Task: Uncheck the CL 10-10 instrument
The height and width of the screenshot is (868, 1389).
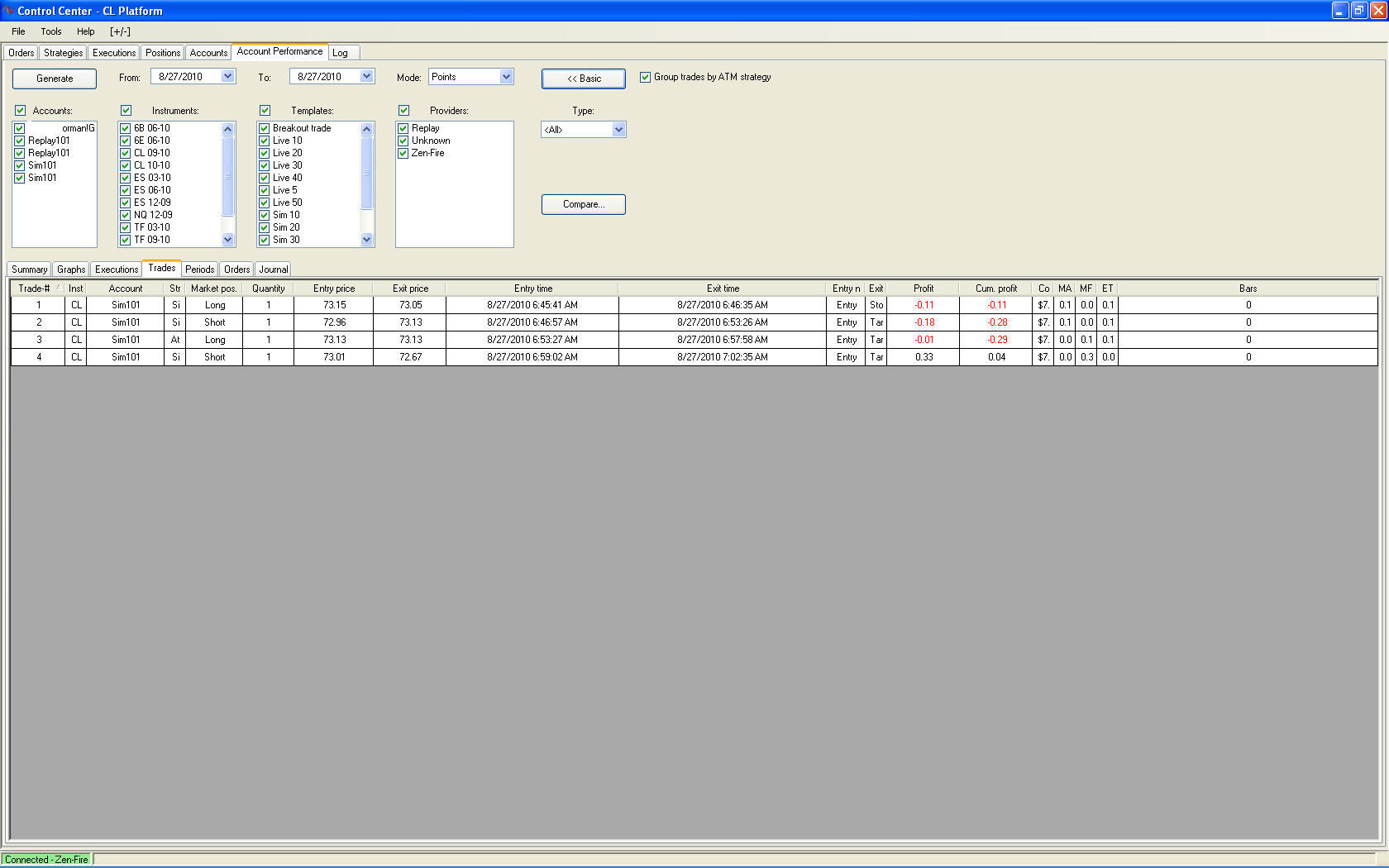Action: point(126,165)
